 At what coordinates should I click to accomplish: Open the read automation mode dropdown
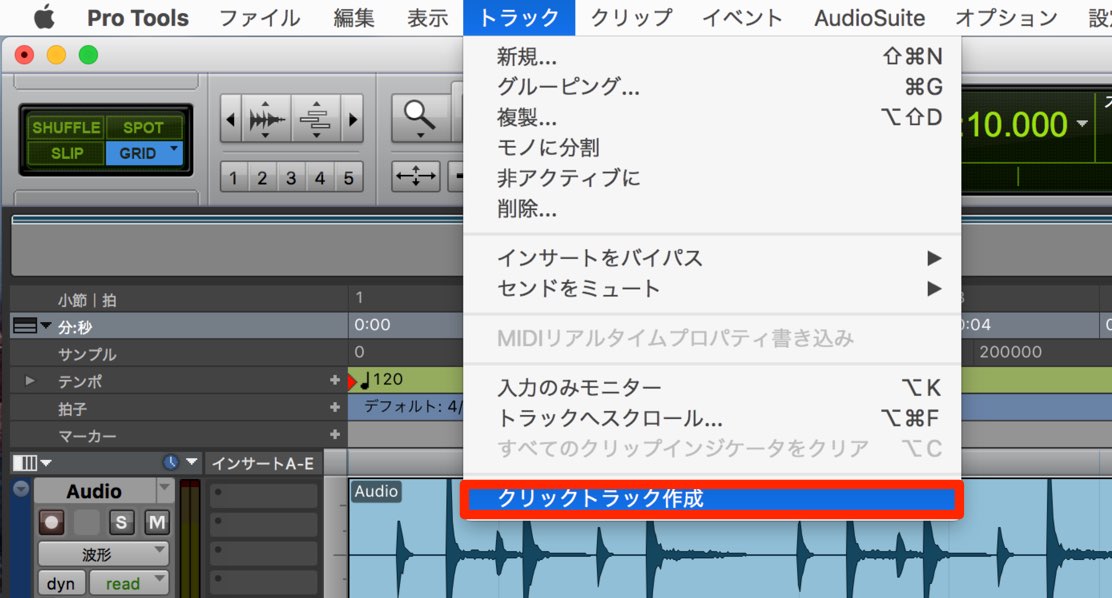click(130, 583)
